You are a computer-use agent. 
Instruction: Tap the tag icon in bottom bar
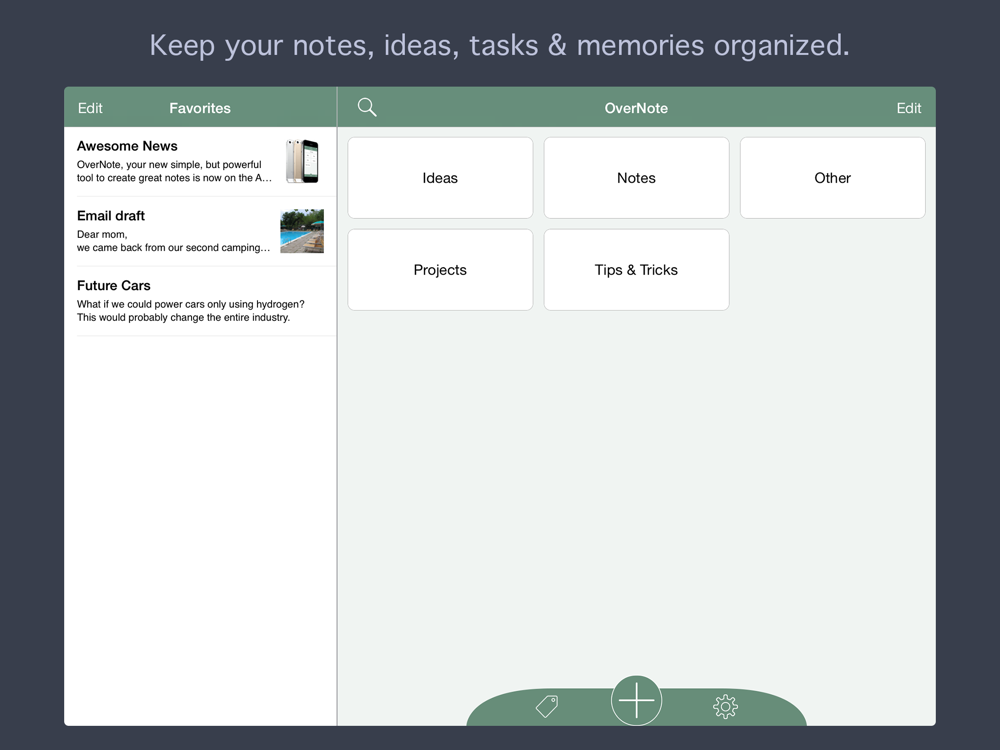pos(547,706)
